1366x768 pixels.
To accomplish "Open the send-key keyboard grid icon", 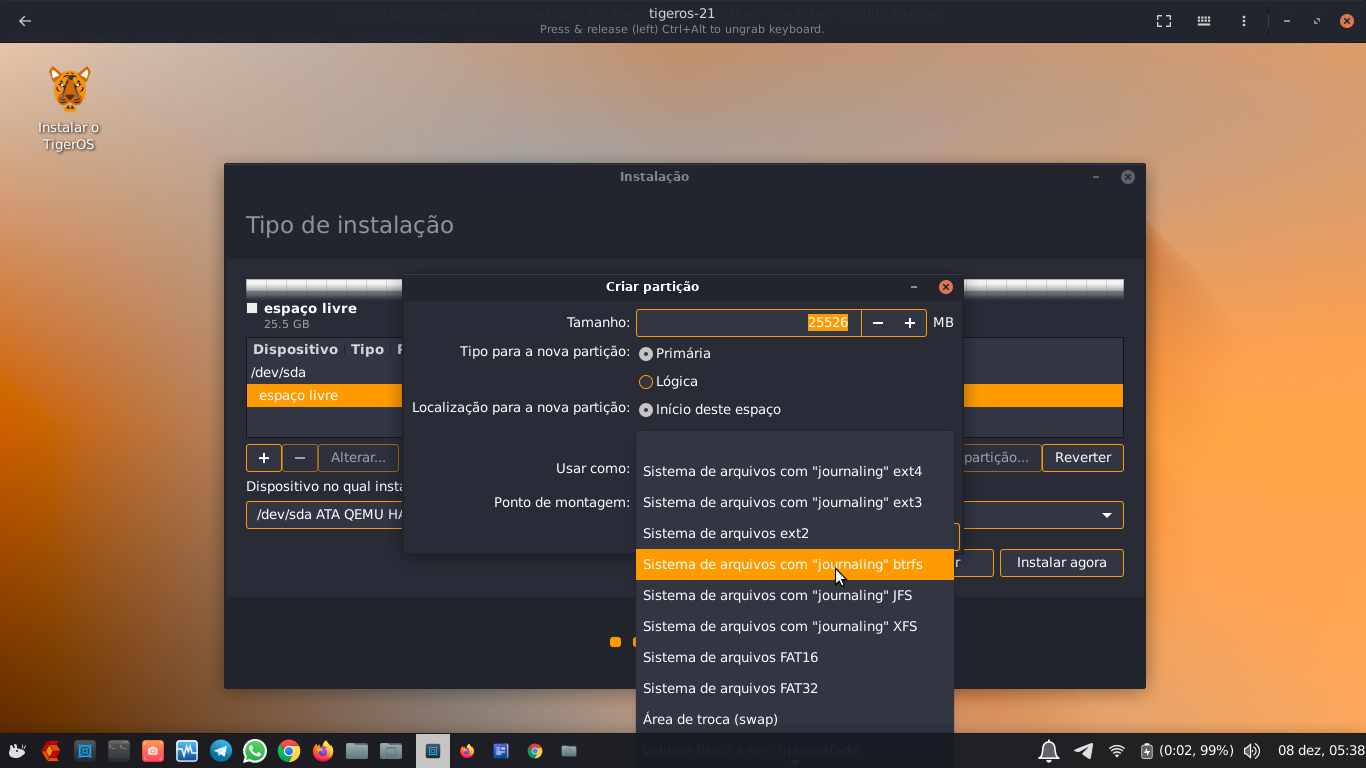I will tap(1204, 21).
